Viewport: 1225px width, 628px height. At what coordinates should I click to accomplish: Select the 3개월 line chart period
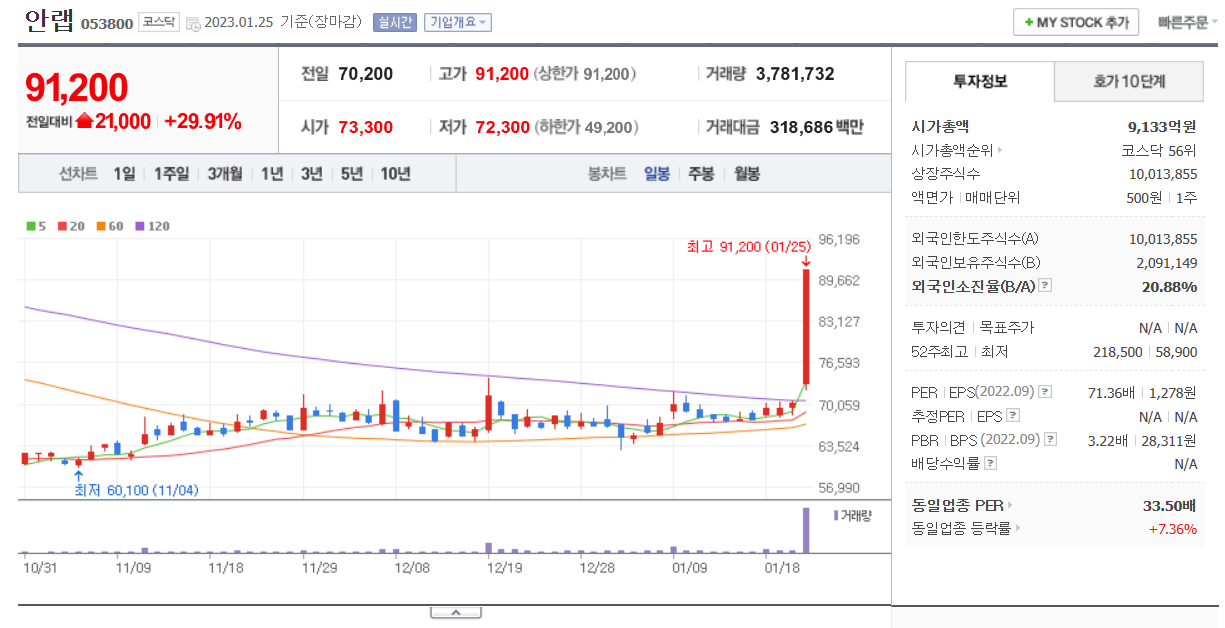tap(224, 173)
